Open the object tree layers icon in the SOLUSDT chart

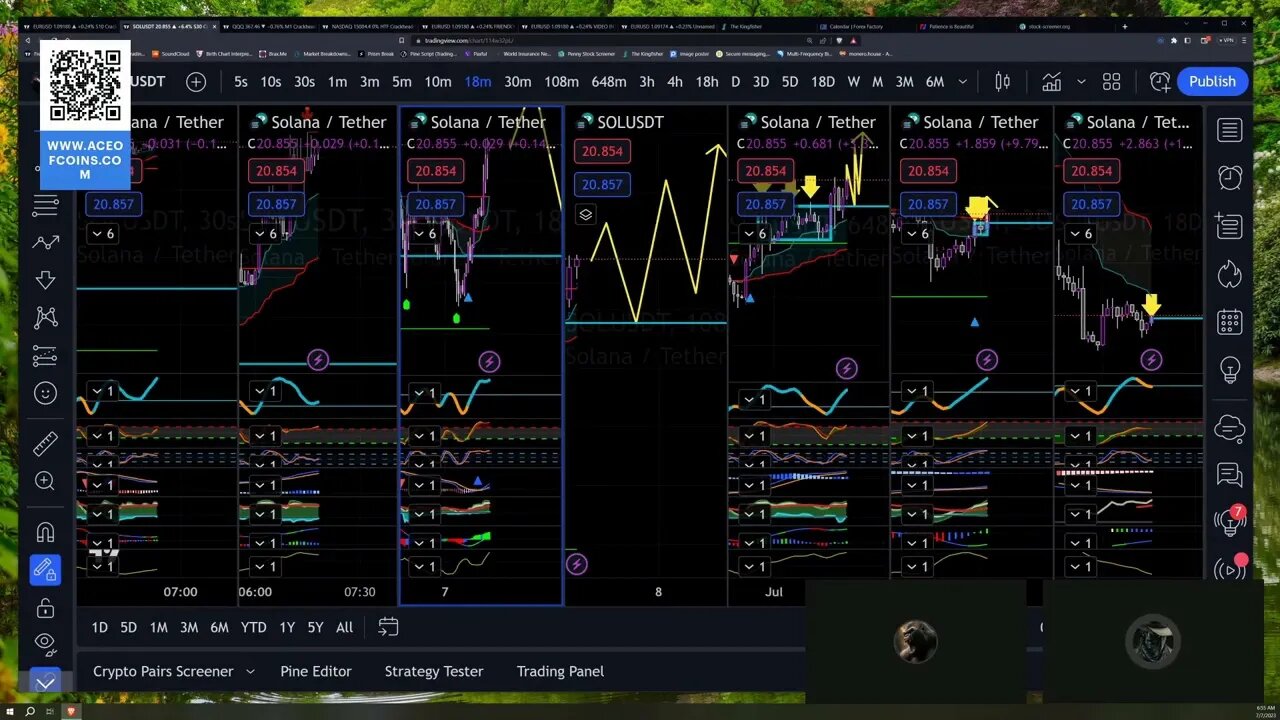[586, 214]
